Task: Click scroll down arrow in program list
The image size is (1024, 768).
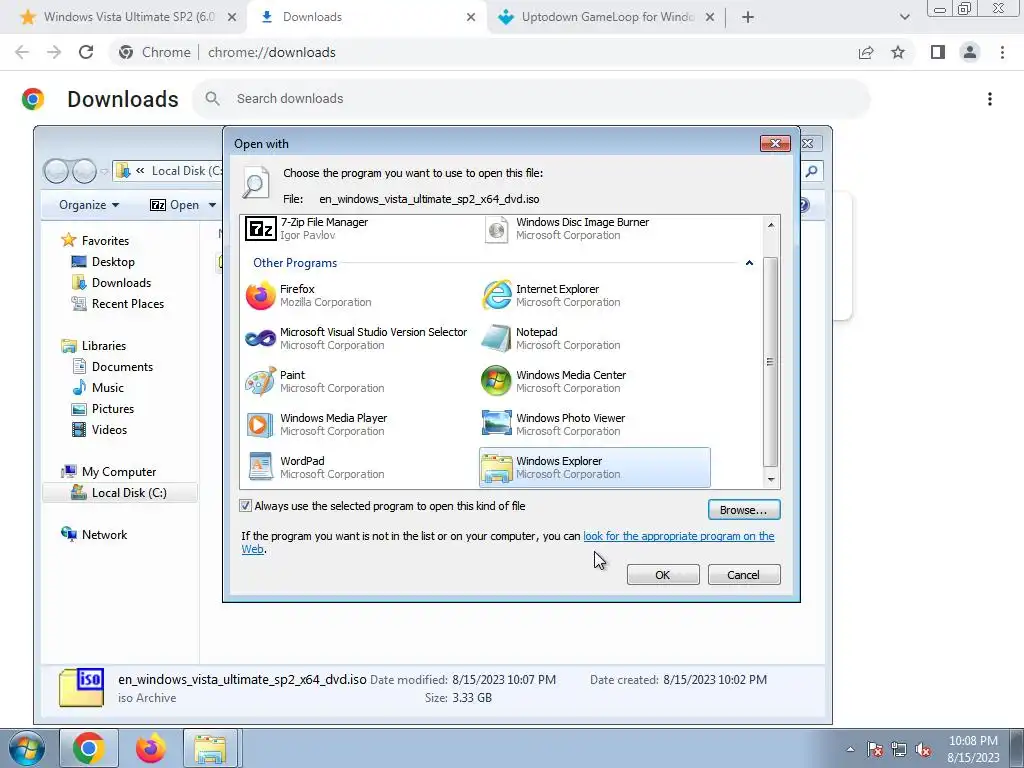Action: click(x=771, y=479)
